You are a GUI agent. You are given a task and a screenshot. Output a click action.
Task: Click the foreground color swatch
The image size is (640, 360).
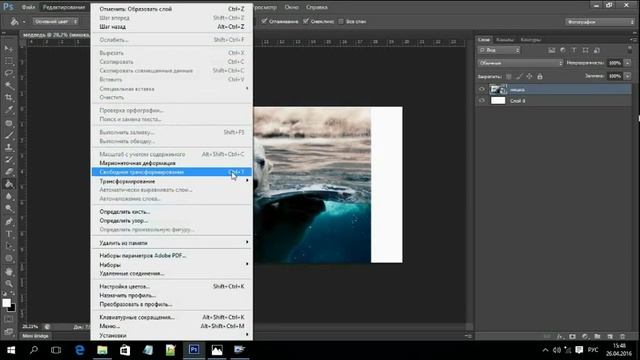pos(6,303)
